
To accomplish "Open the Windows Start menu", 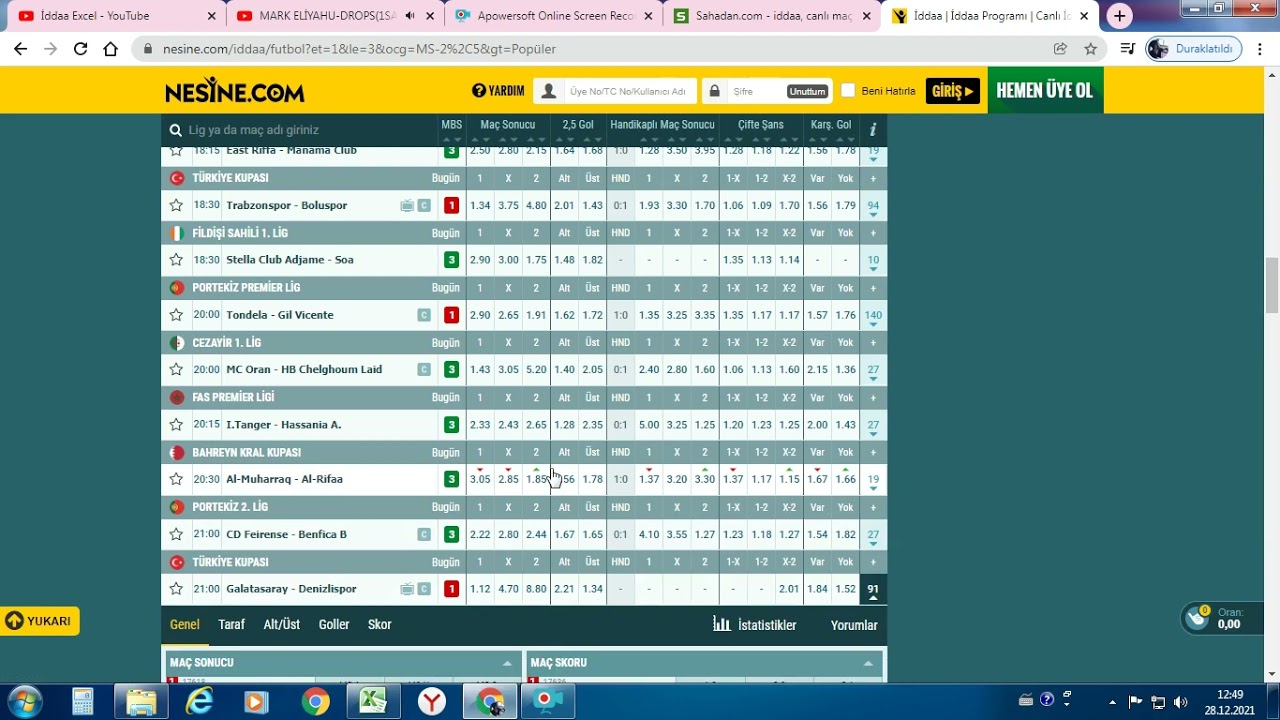I will coord(23,701).
